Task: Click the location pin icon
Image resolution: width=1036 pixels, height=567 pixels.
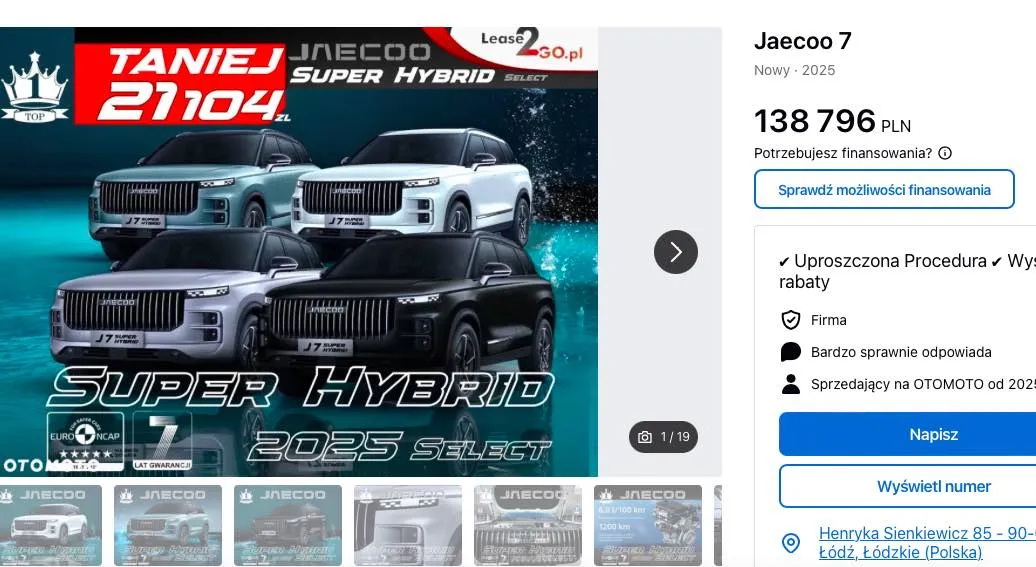Action: [791, 543]
